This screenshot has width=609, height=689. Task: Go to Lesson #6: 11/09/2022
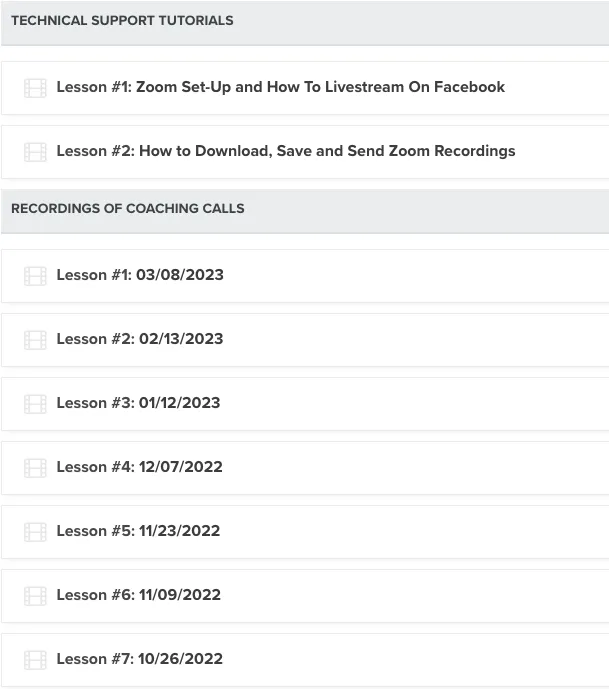coord(138,595)
